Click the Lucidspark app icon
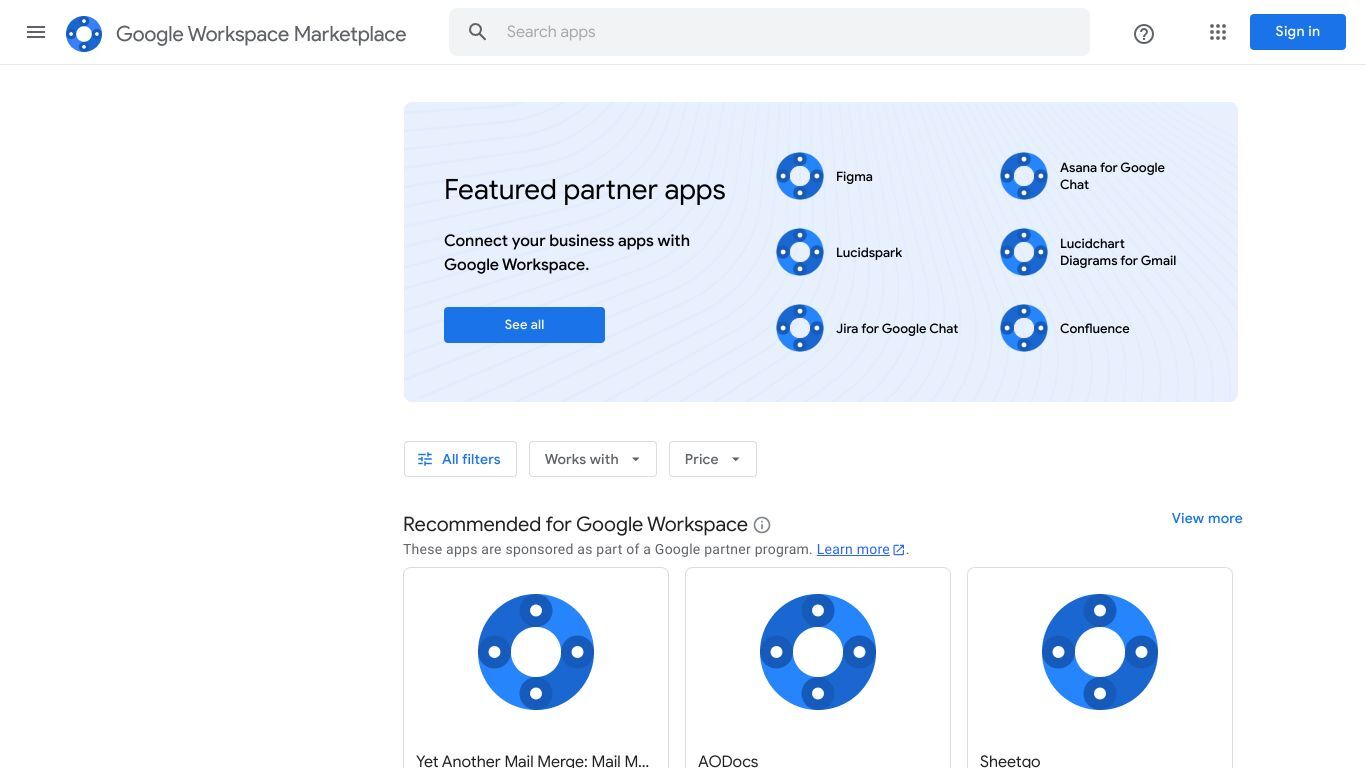The height and width of the screenshot is (768, 1366). [800, 252]
